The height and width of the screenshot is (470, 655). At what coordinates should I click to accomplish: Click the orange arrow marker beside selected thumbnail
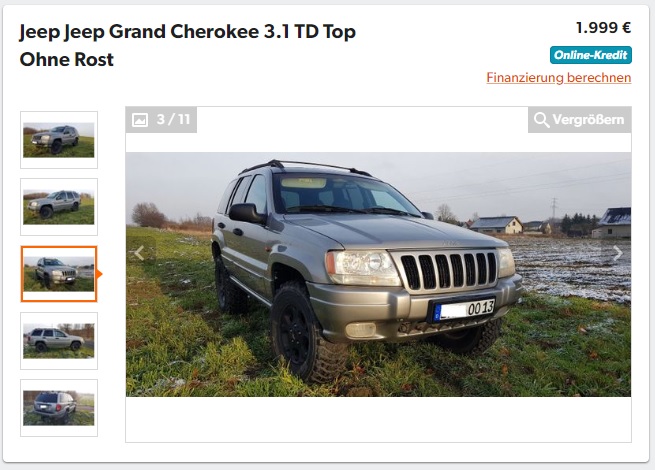pyautogui.click(x=99, y=274)
